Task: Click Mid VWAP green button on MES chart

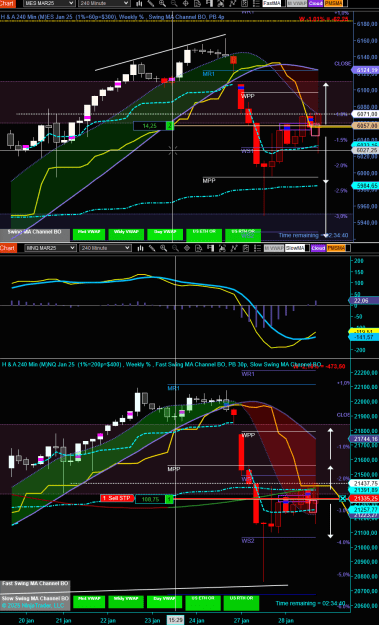Action: pyautogui.click(x=89, y=234)
